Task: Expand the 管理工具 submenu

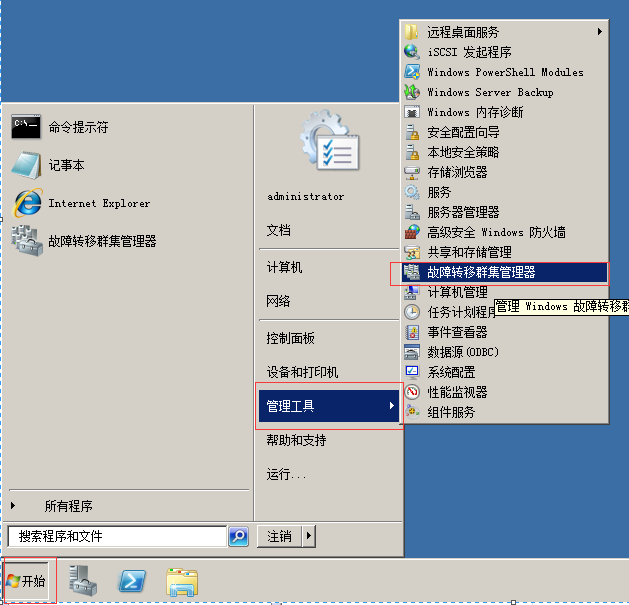Action: 329,406
